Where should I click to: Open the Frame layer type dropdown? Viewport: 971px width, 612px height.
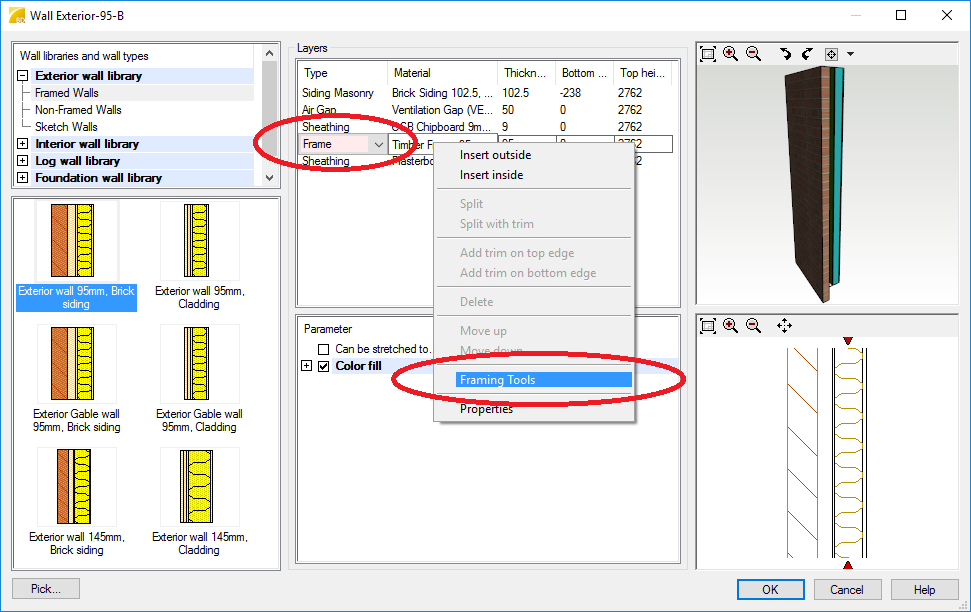pos(377,144)
